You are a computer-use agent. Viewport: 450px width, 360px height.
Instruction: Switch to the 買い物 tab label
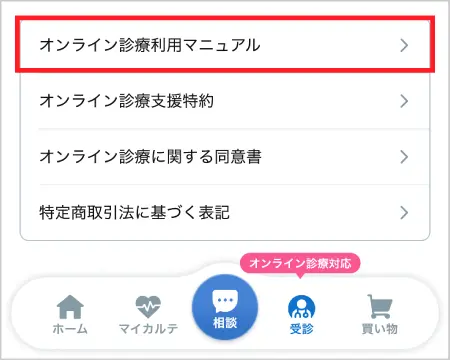coord(380,329)
